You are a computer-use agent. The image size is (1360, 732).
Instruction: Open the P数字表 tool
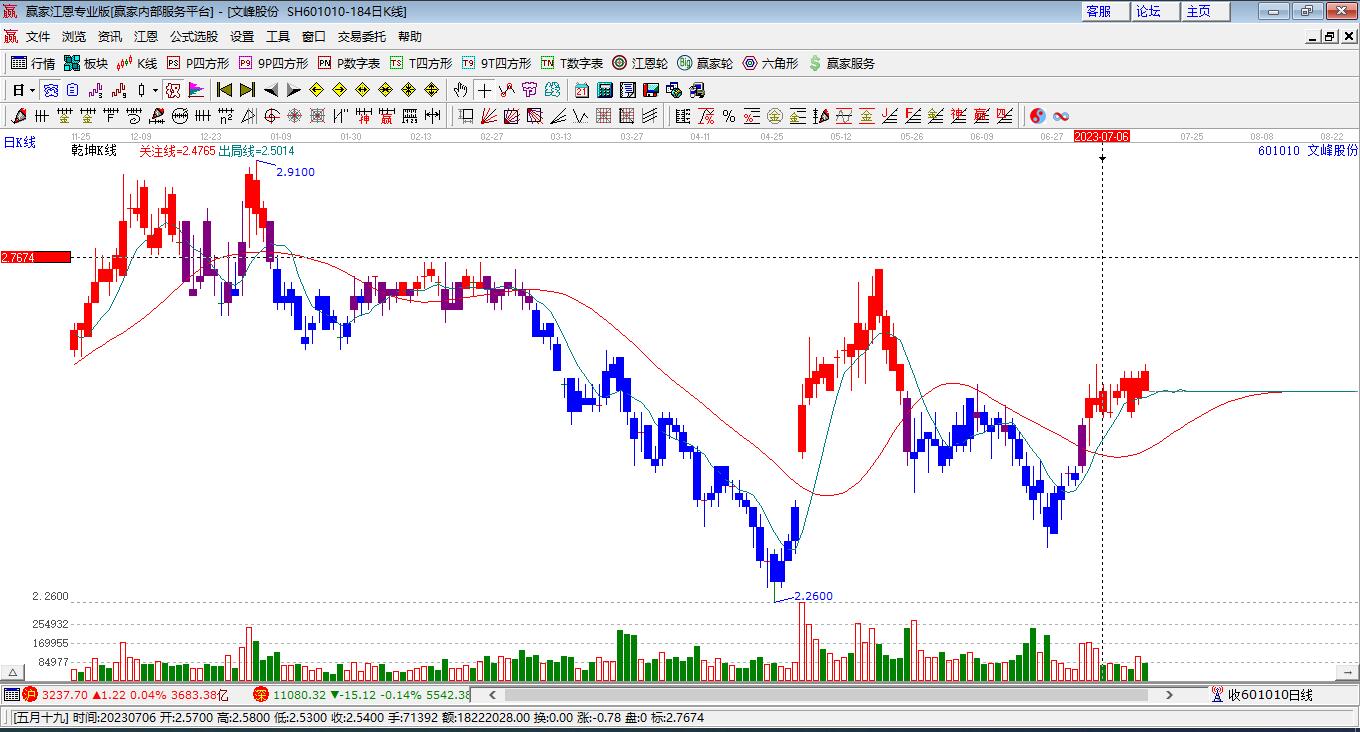coord(349,63)
